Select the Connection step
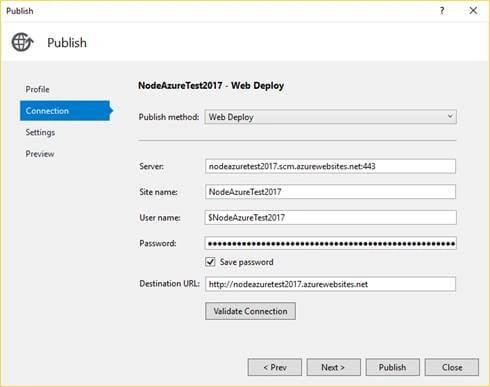Screen dimensions: 490x387 tap(66, 111)
